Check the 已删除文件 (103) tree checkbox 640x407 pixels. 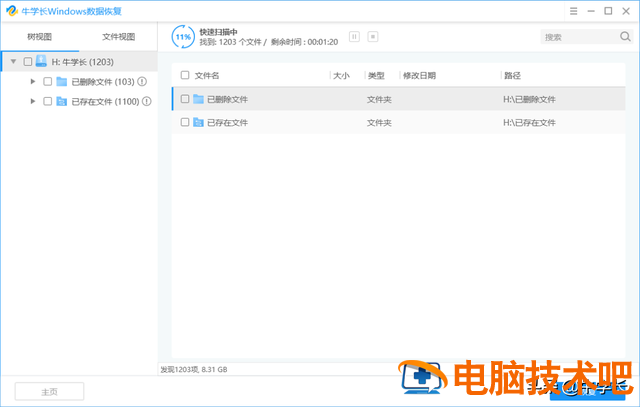(47, 82)
